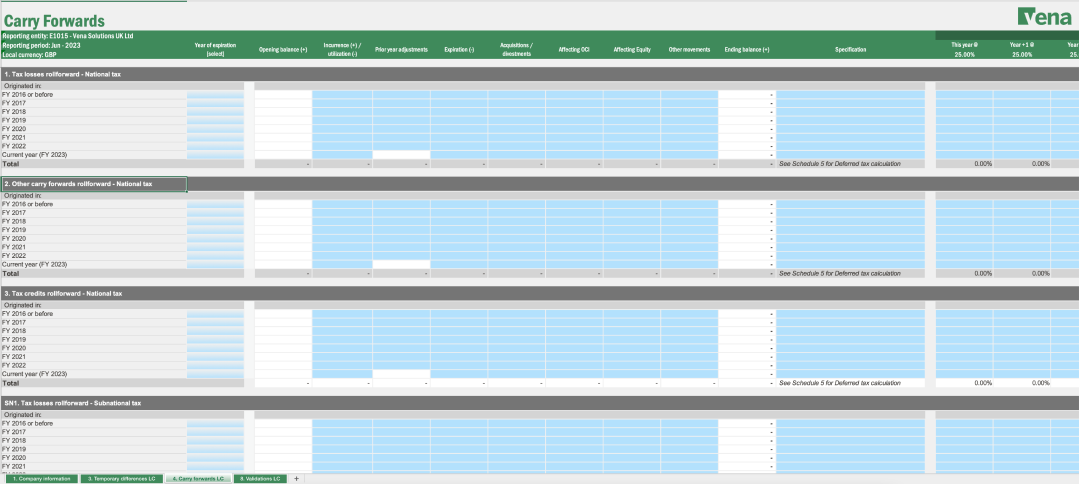The width and height of the screenshot is (1079, 484).
Task: Click the Other movements column header
Action: [689, 50]
